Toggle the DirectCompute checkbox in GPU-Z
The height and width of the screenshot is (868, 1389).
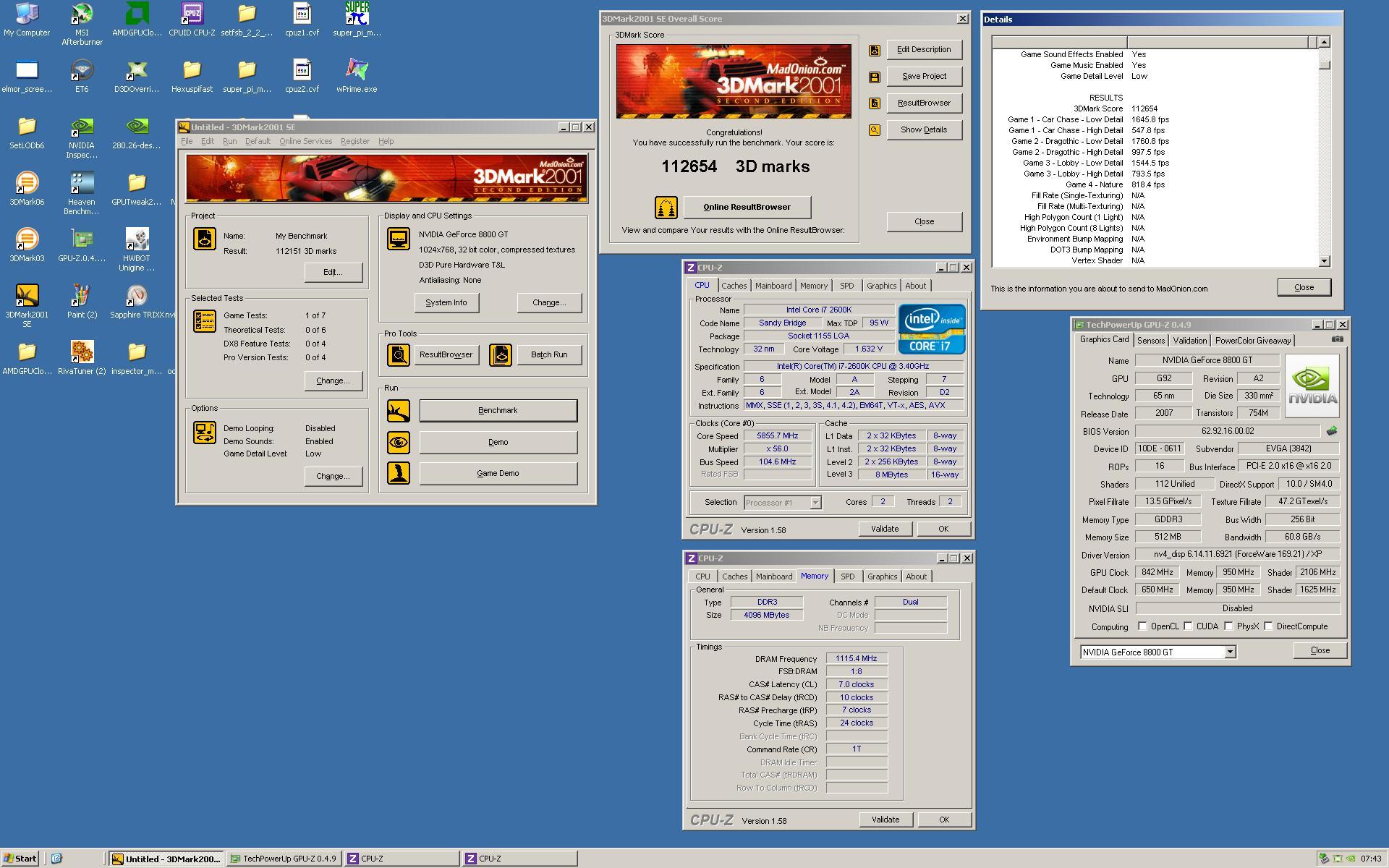click(1268, 626)
